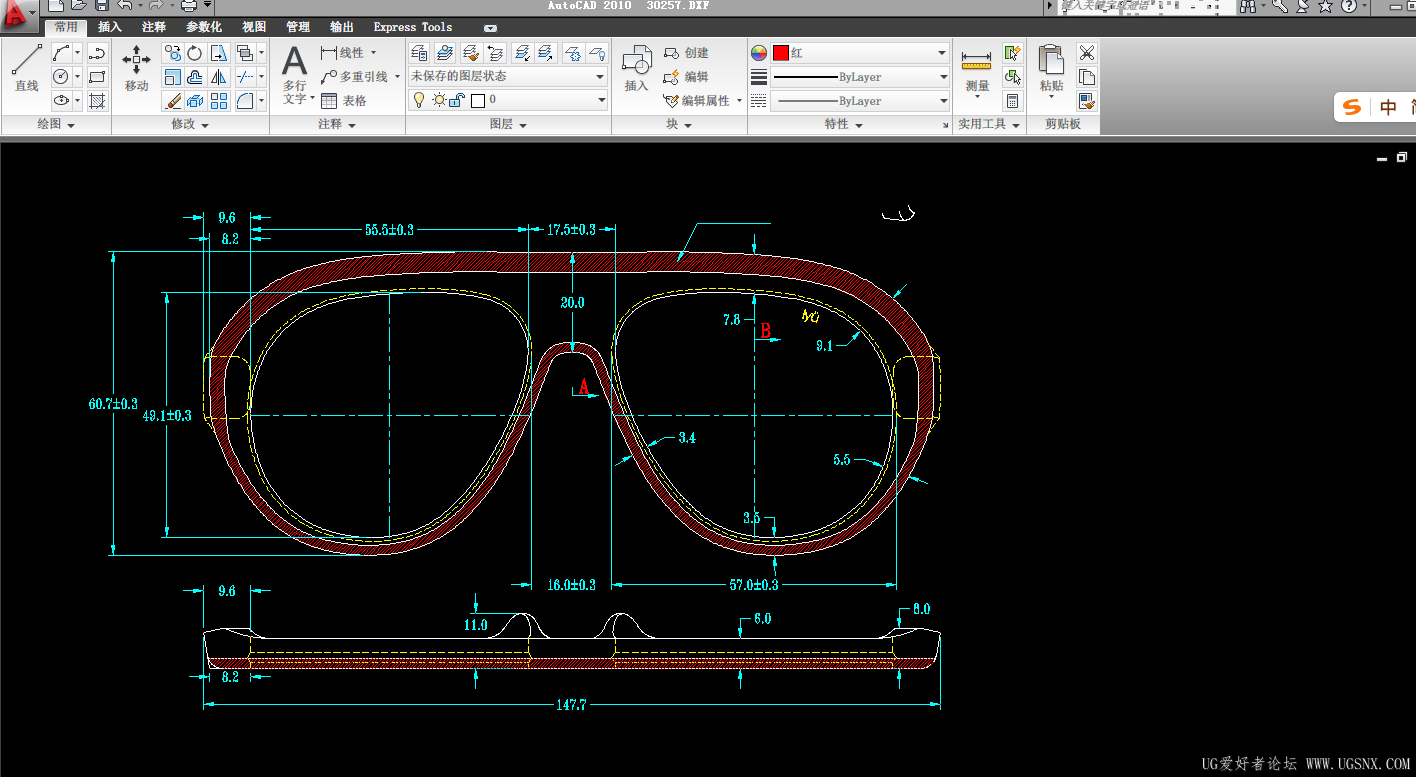The height and width of the screenshot is (777, 1416).
Task: Toggle the layer on/off light bulb
Action: (420, 100)
